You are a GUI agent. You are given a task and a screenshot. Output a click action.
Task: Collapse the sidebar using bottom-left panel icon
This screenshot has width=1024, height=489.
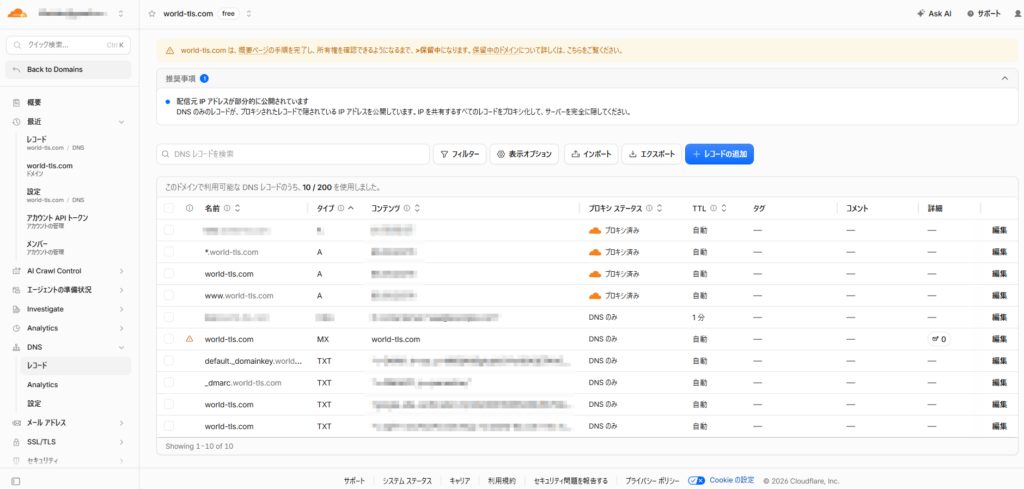(x=16, y=481)
